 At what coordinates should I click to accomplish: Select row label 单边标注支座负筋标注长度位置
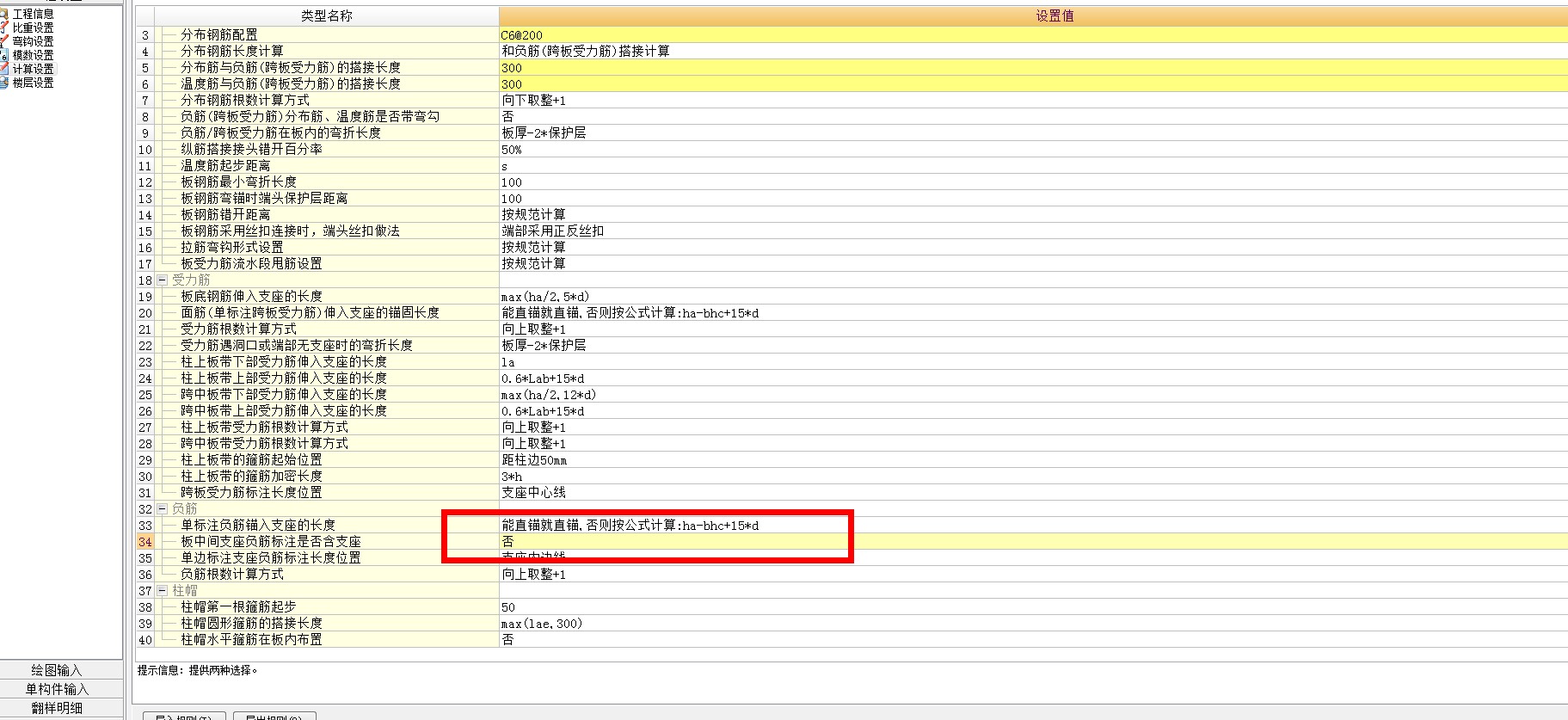(271, 558)
